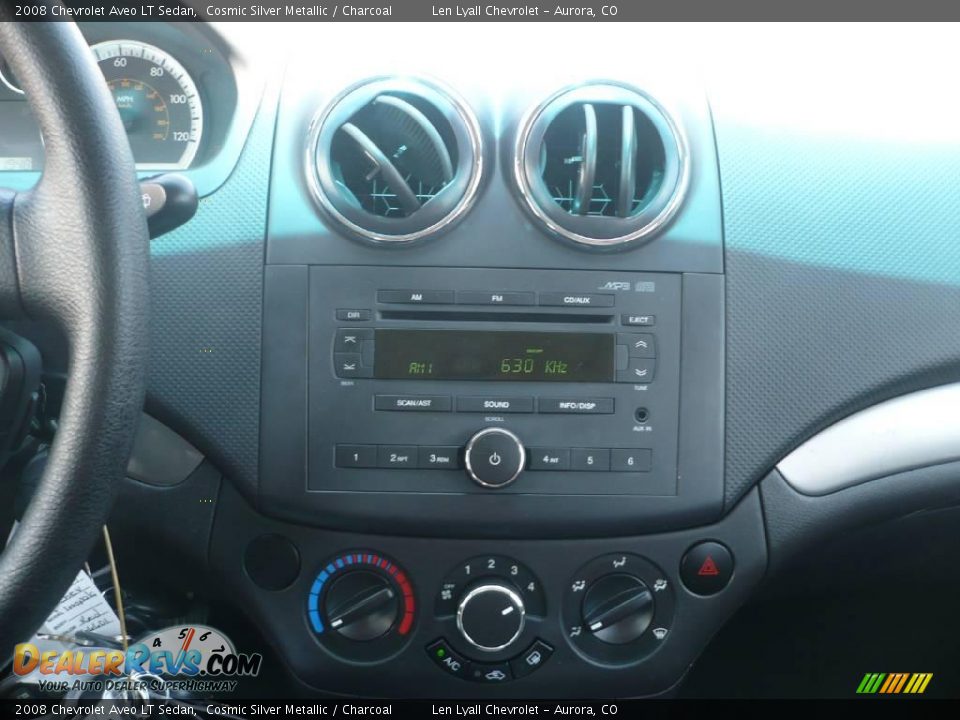Tap fan speed number 3

[514, 570]
